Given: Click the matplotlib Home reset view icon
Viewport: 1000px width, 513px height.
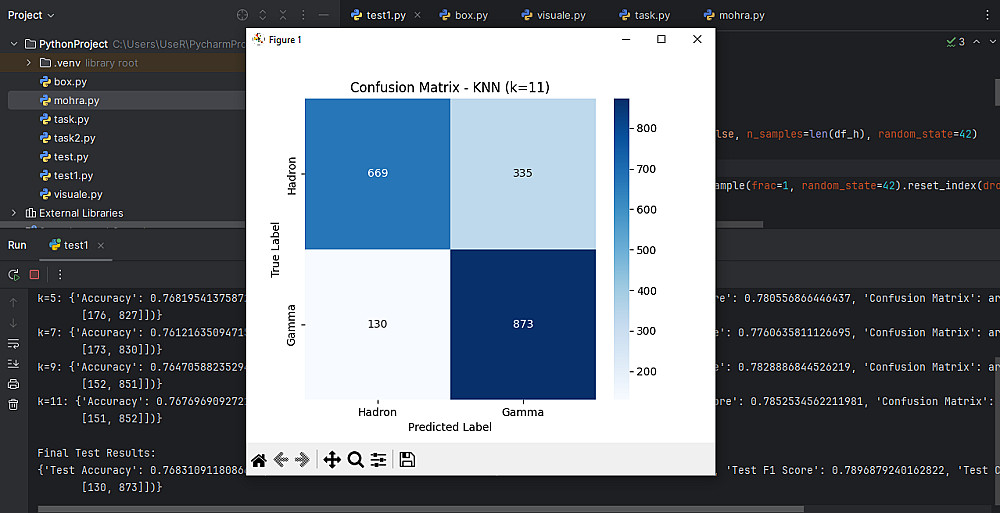Looking at the screenshot, I should (258, 460).
